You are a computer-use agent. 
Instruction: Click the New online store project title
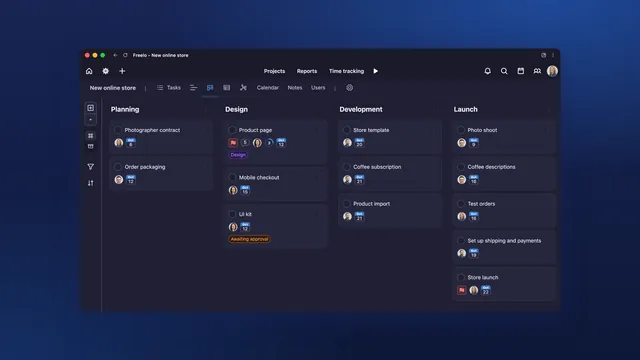[113, 88]
